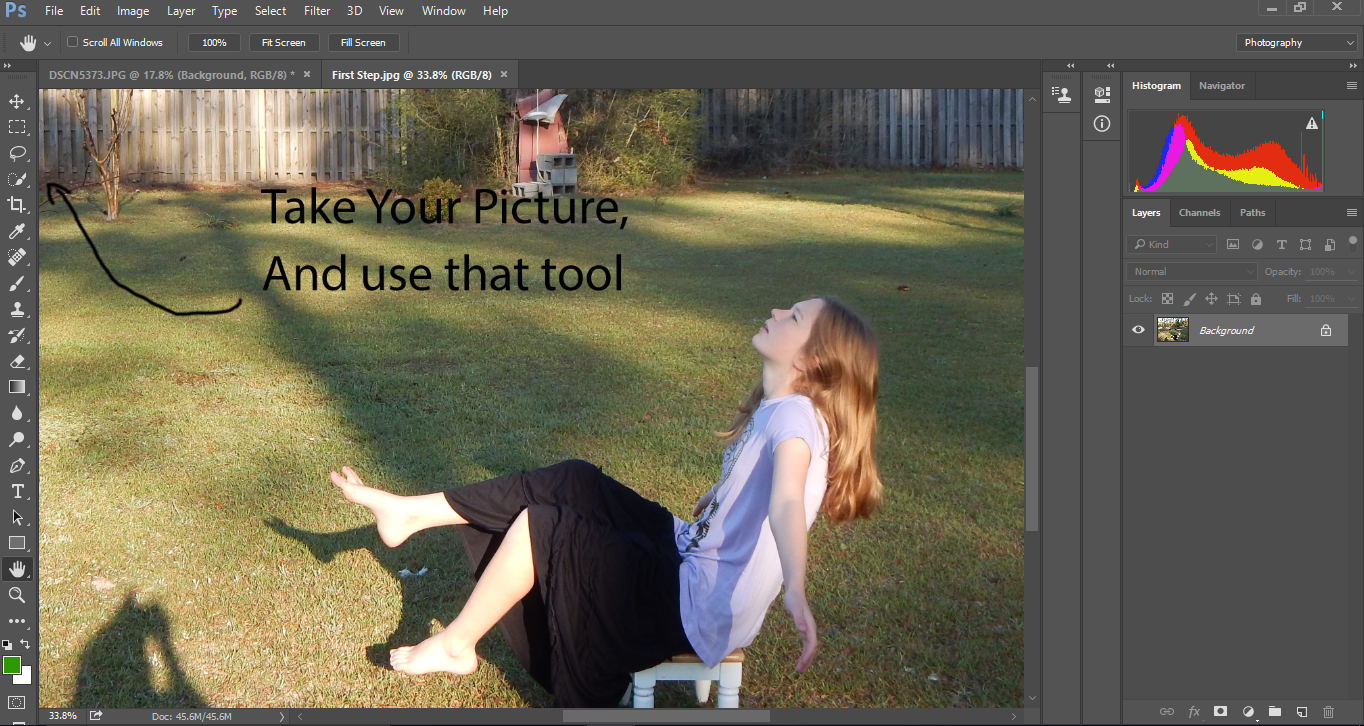Screen dimensions: 1364x726
Task: Select the Zoom magnifier tool
Action: [x=17, y=595]
